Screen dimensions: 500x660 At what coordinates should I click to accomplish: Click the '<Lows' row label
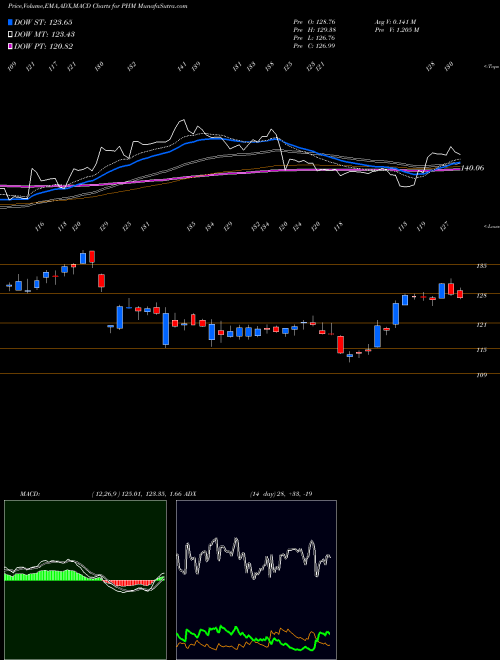coord(491,226)
